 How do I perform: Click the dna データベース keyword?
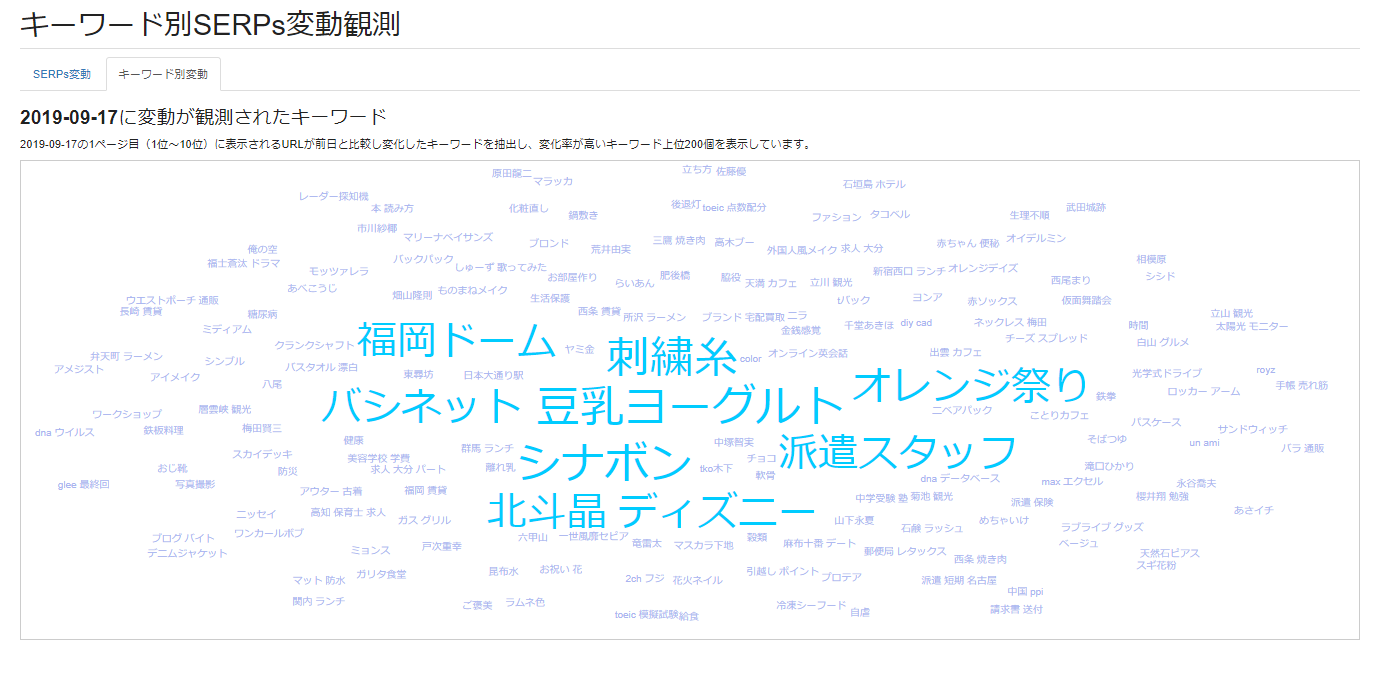pos(960,478)
